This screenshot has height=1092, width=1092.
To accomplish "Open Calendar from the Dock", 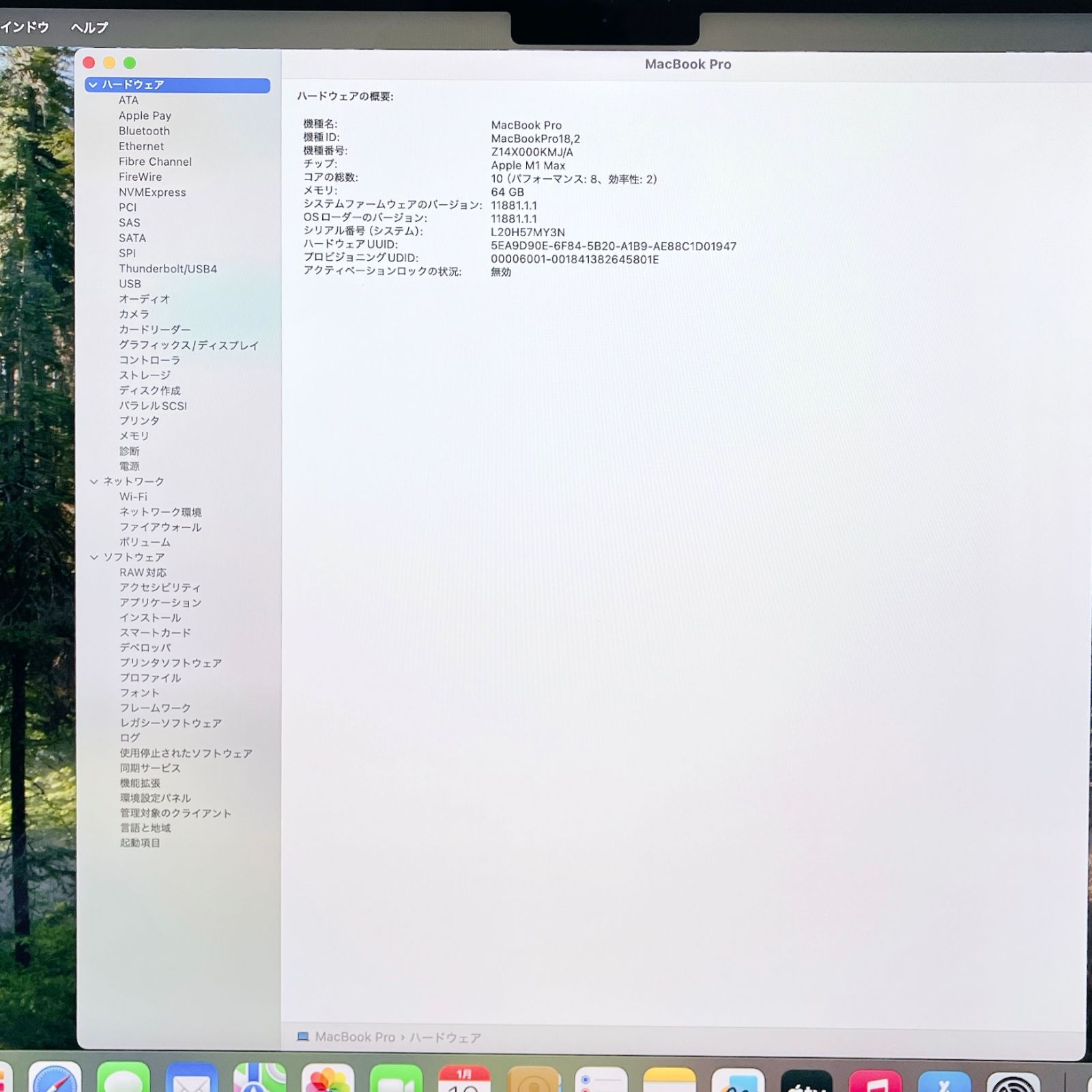I will (464, 1077).
